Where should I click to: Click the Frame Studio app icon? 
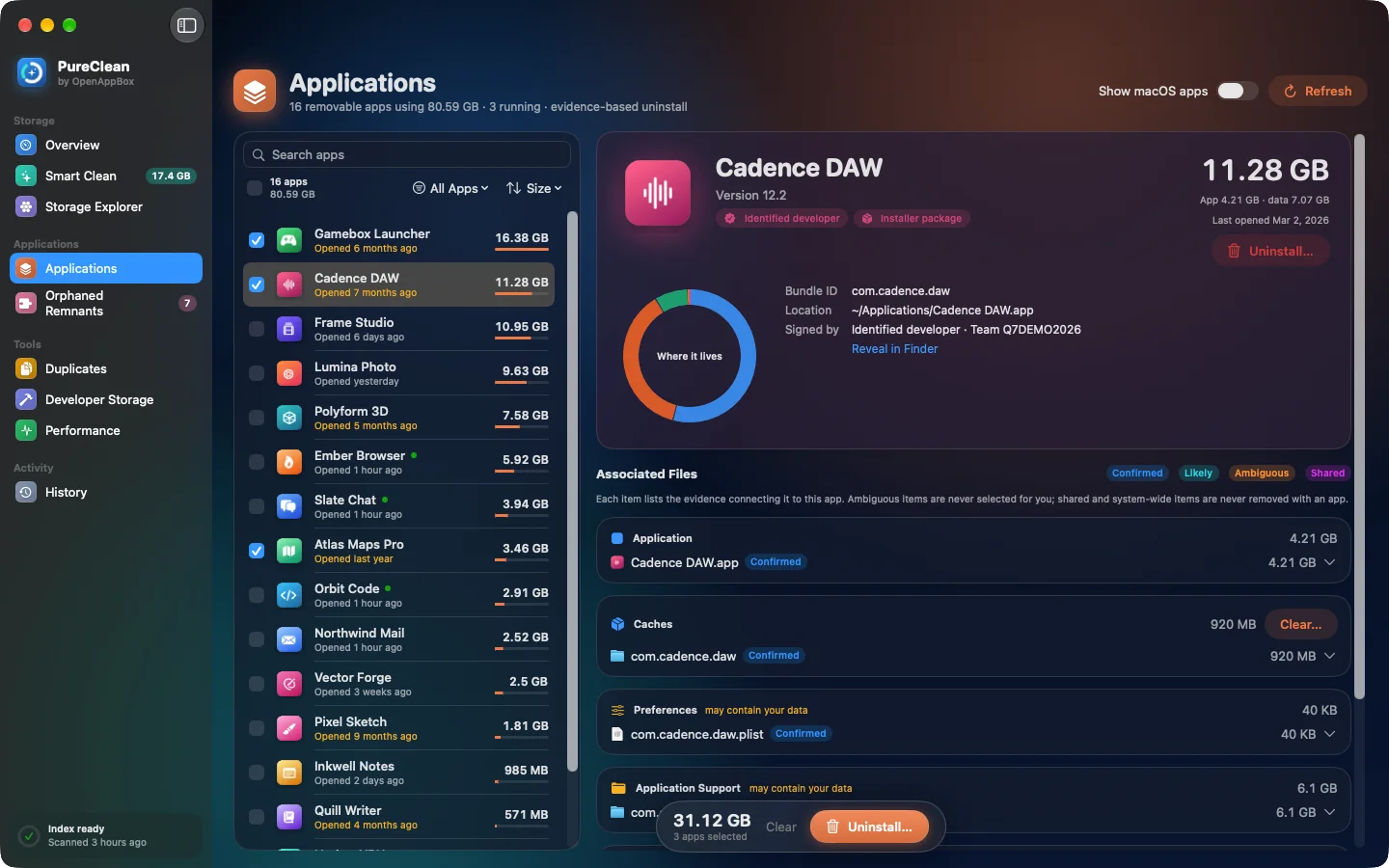289,329
